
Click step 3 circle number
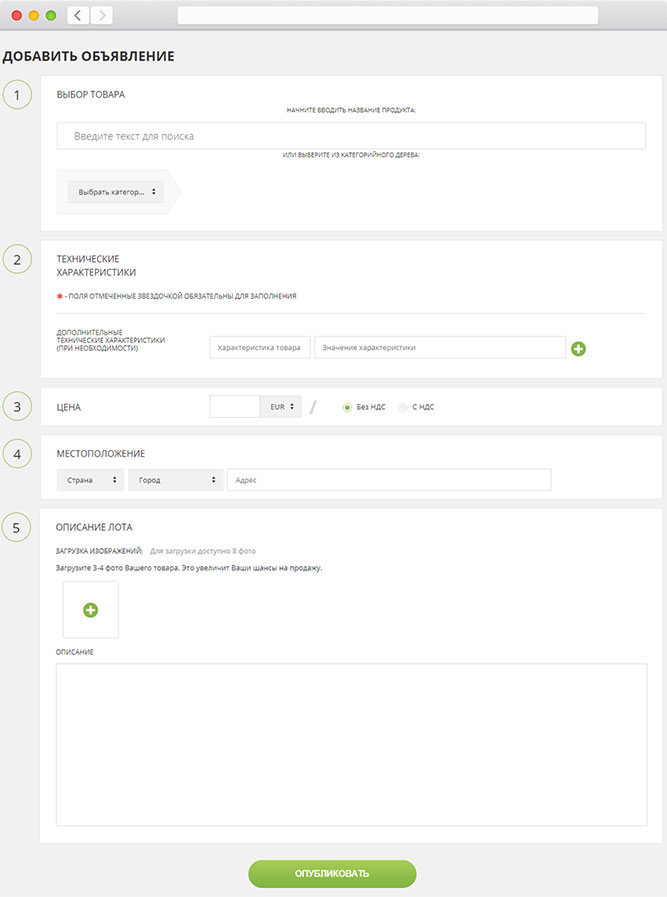pos(17,407)
